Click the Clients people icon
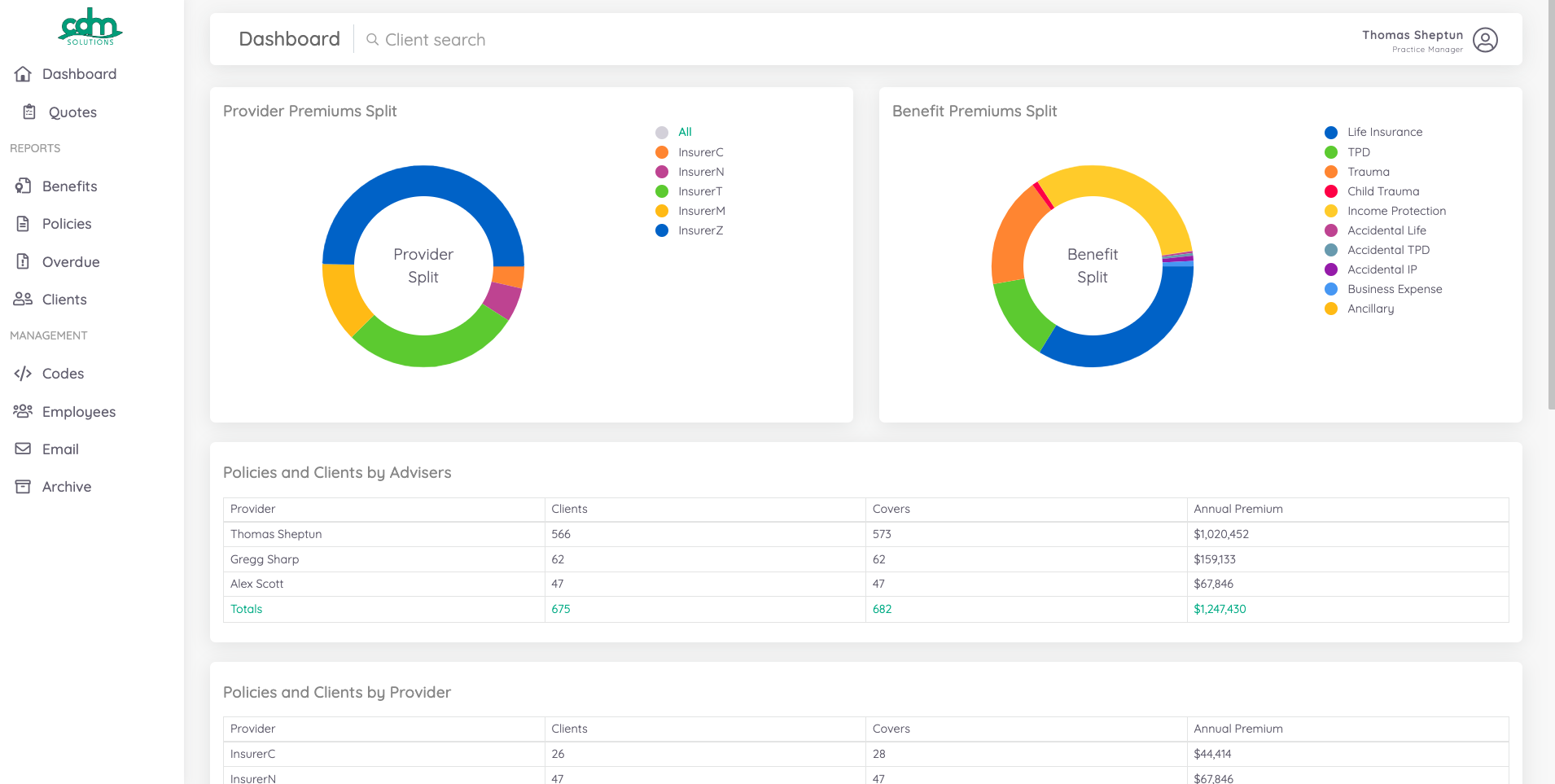The image size is (1555, 784). 23,300
